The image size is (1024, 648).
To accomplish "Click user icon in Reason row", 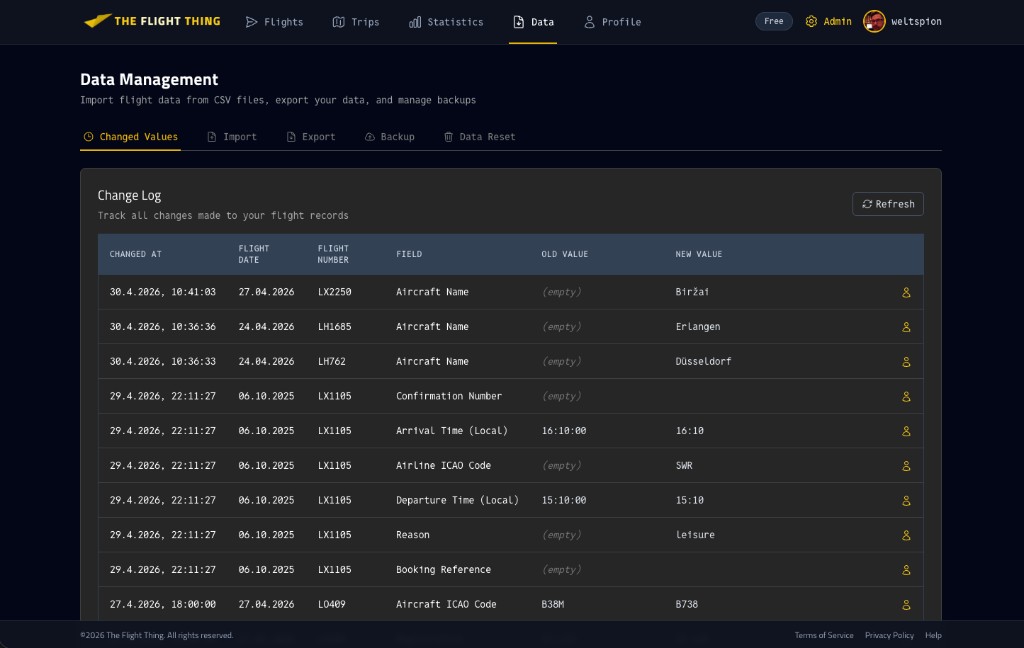I will click(906, 535).
